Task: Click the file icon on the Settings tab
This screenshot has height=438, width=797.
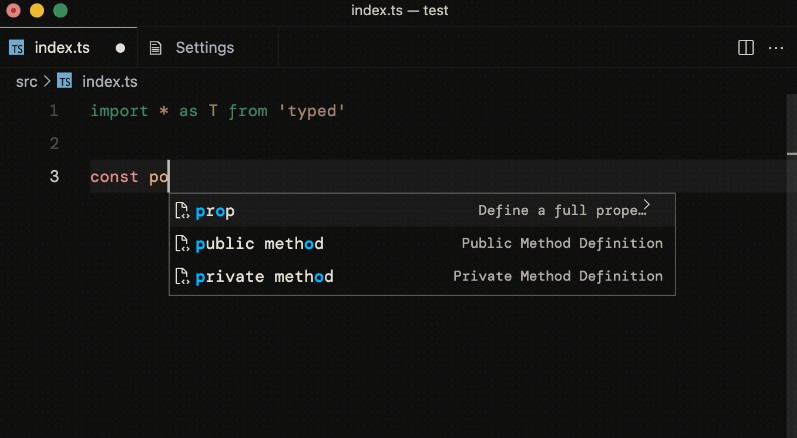Action: [x=156, y=47]
